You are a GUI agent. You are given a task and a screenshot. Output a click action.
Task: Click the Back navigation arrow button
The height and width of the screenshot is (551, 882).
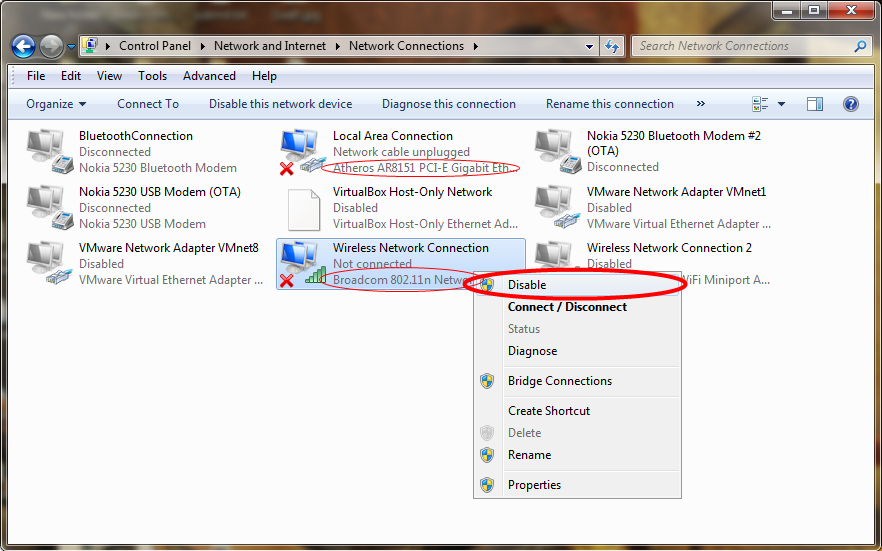(x=24, y=47)
